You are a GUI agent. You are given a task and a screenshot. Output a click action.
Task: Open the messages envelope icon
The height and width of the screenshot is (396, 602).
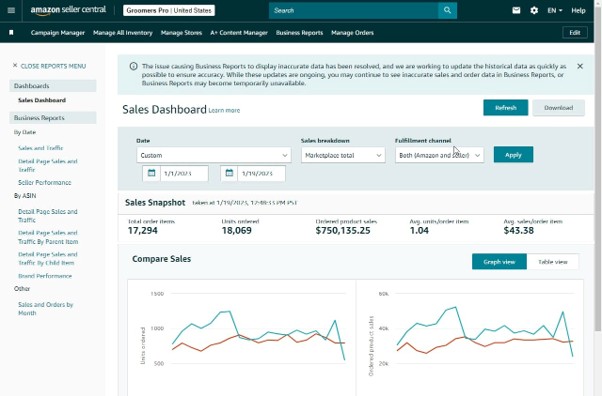pyautogui.click(x=516, y=10)
